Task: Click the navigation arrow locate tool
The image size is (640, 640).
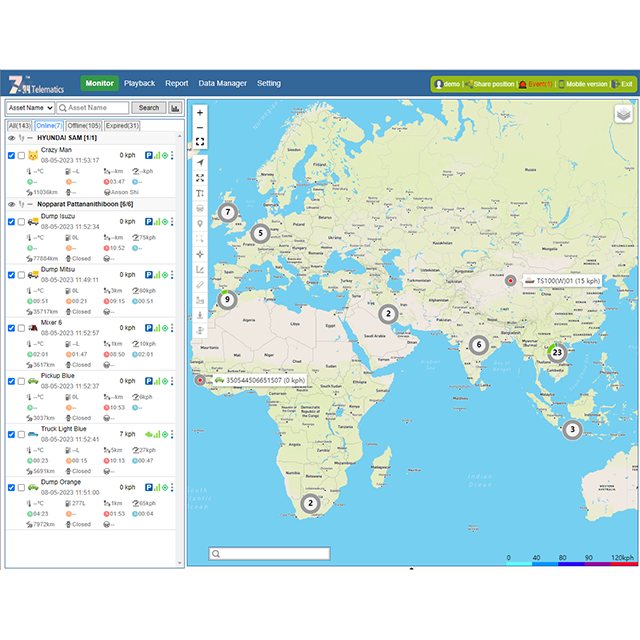Action: pyautogui.click(x=200, y=162)
